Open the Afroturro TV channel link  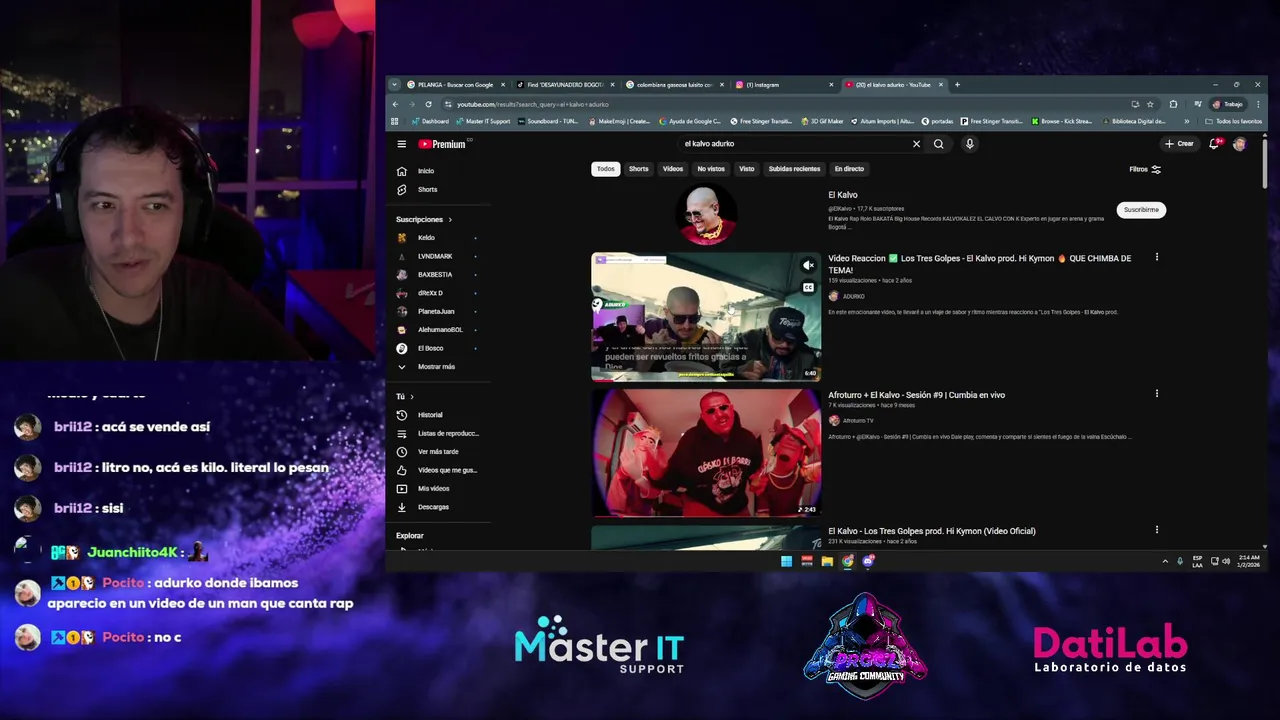[858, 421]
